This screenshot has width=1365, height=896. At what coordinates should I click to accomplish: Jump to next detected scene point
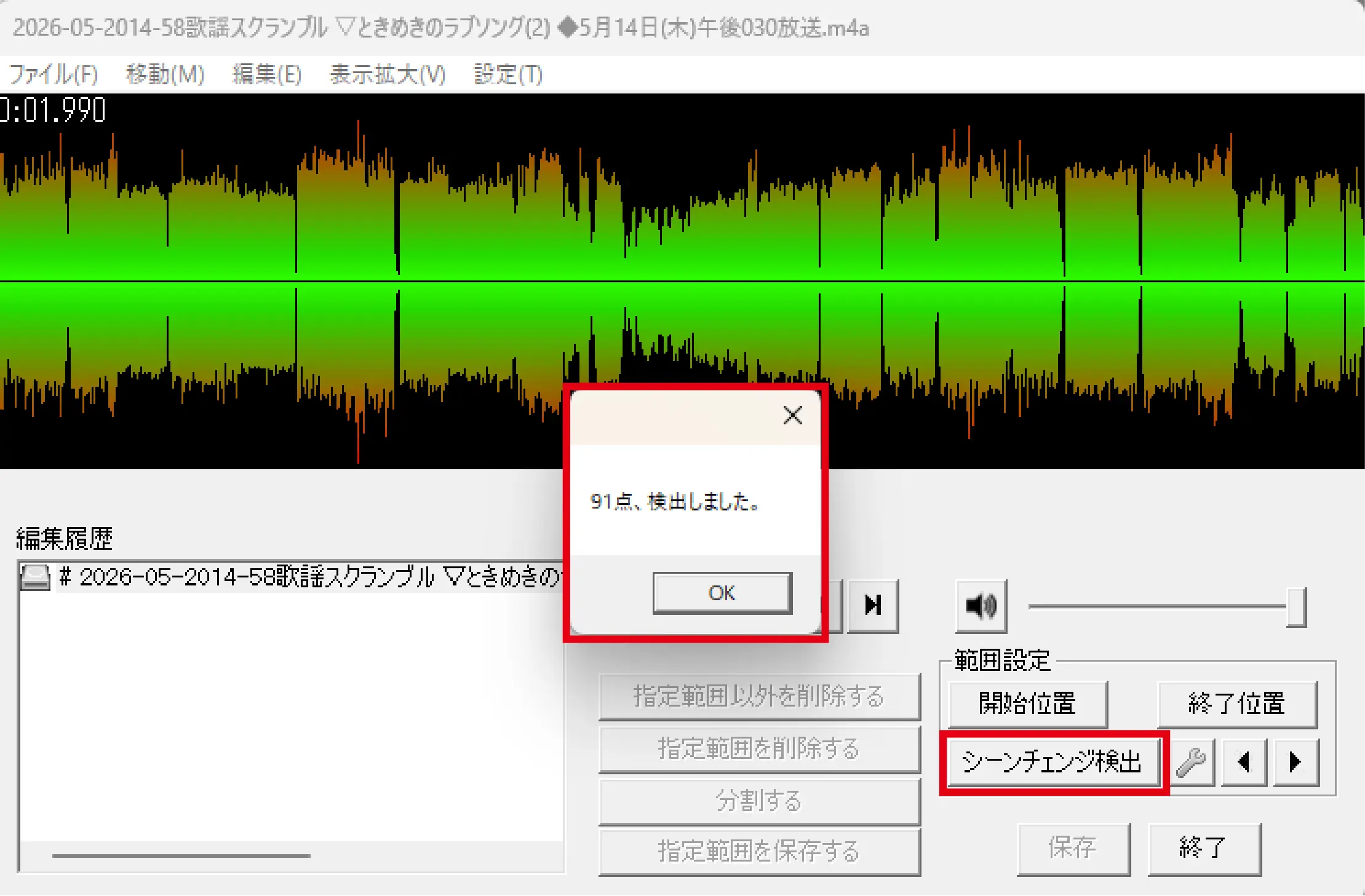tap(1296, 762)
